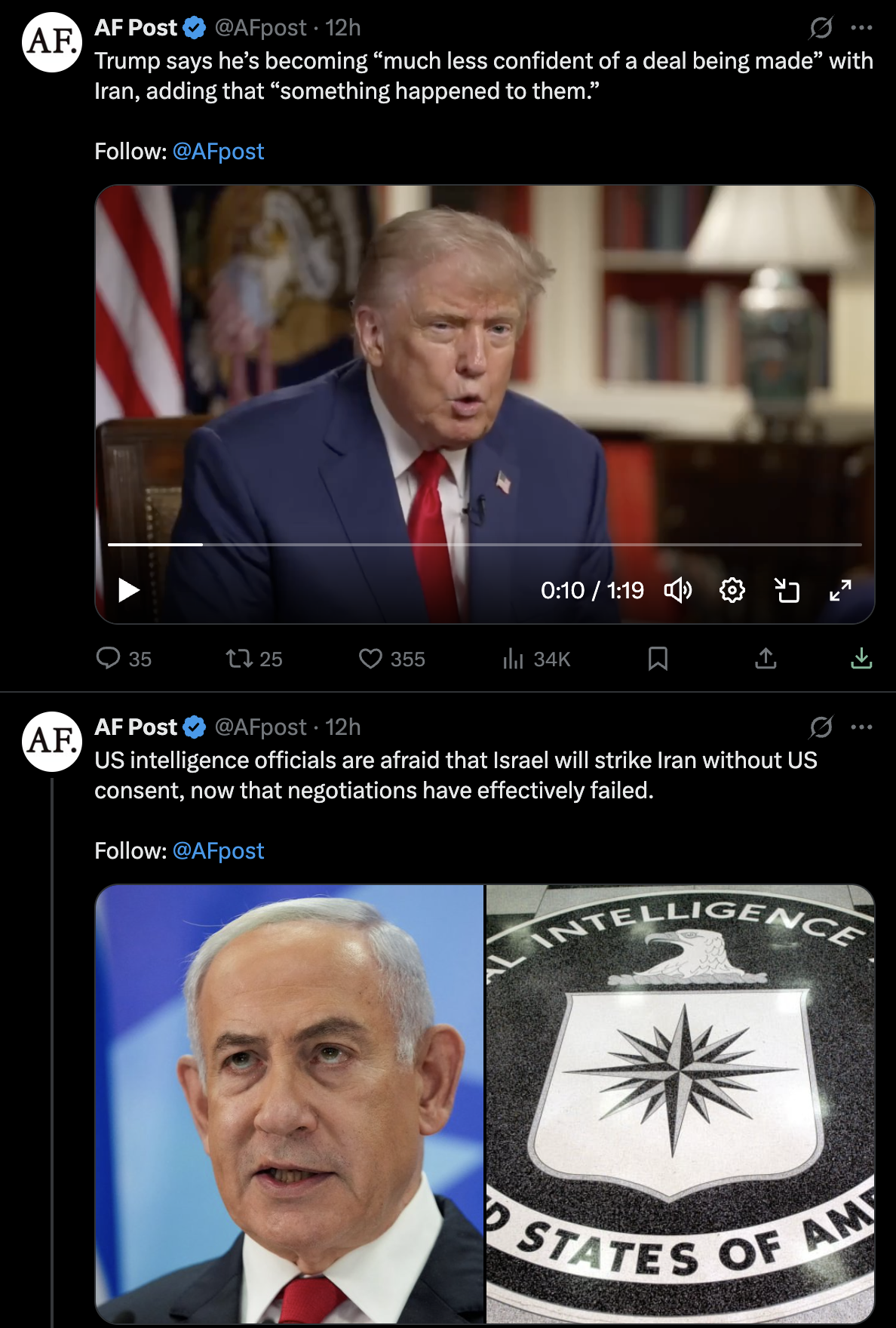Open the CIA seal floor image
896x1328 pixels.
pyautogui.click(x=680, y=1104)
